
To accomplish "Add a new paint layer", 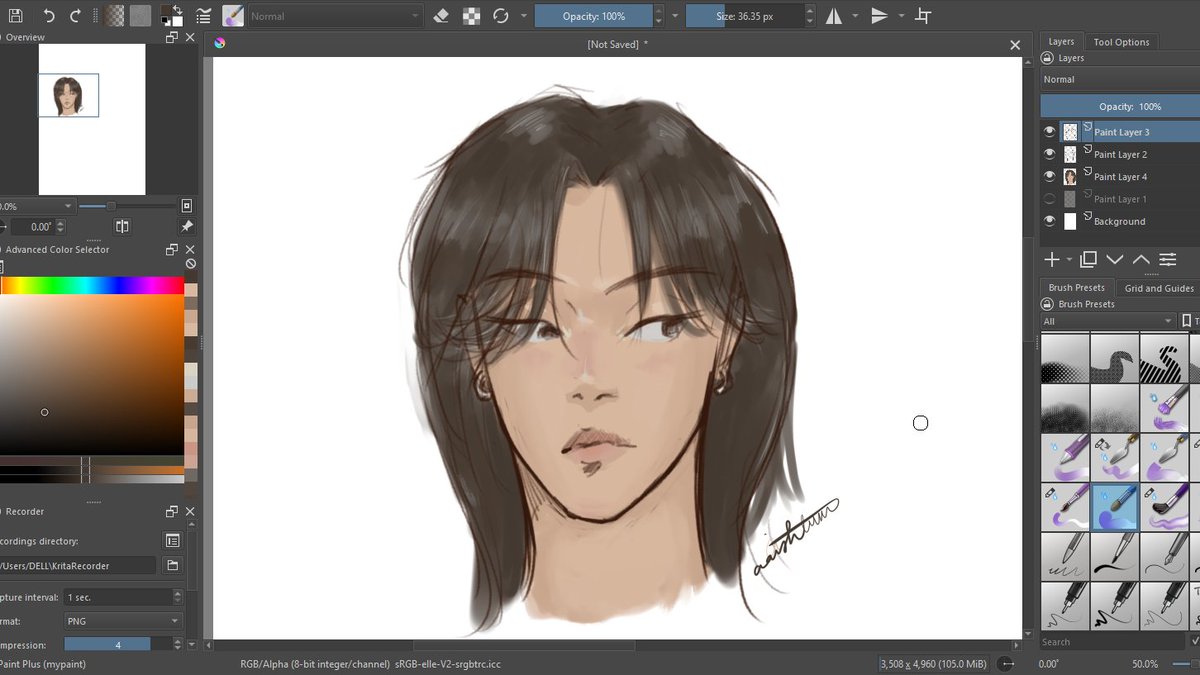I will 1052,260.
